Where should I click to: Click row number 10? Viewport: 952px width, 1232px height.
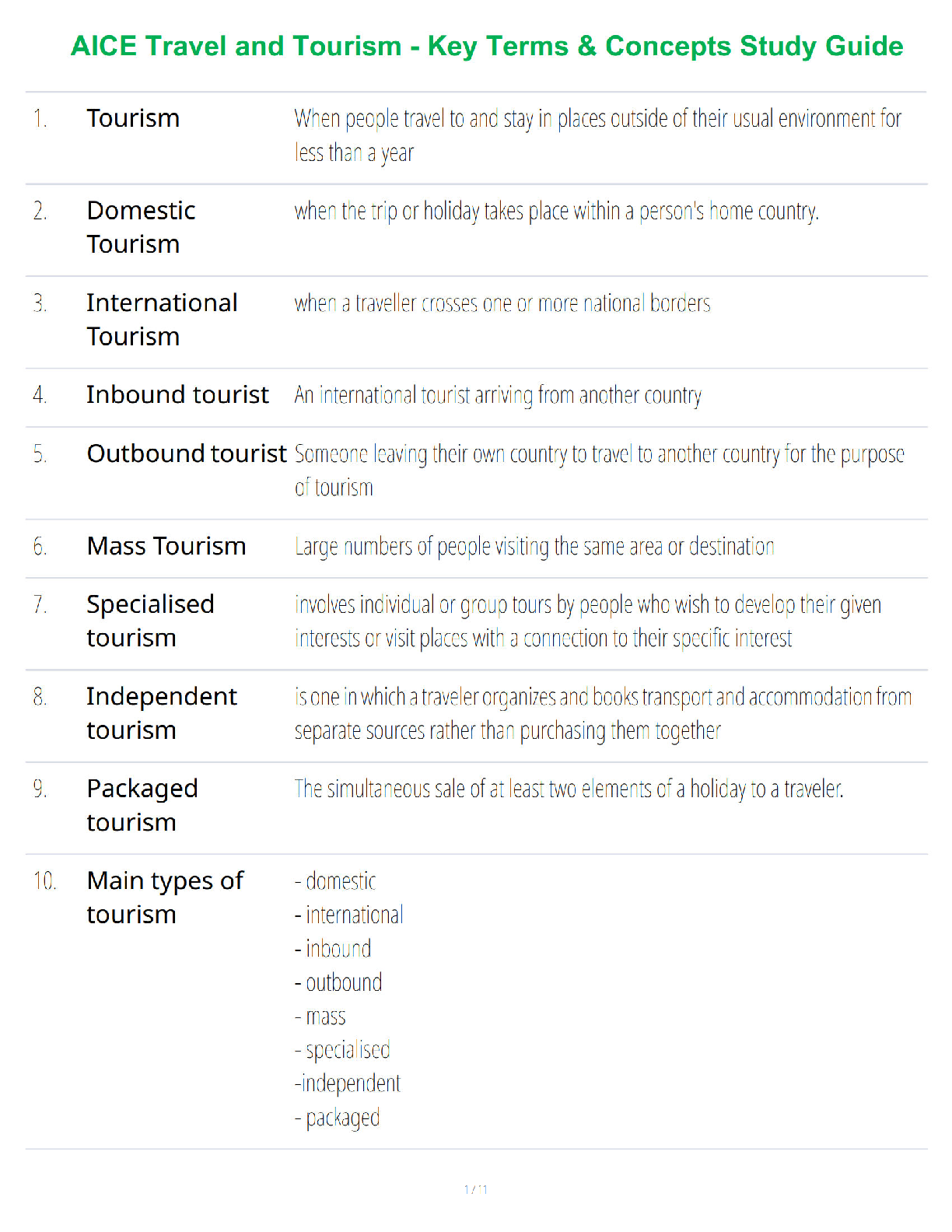44,881
